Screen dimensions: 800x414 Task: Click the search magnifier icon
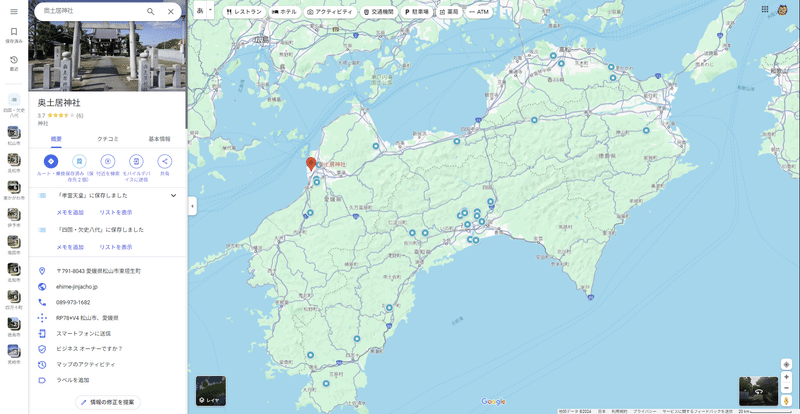click(x=151, y=11)
